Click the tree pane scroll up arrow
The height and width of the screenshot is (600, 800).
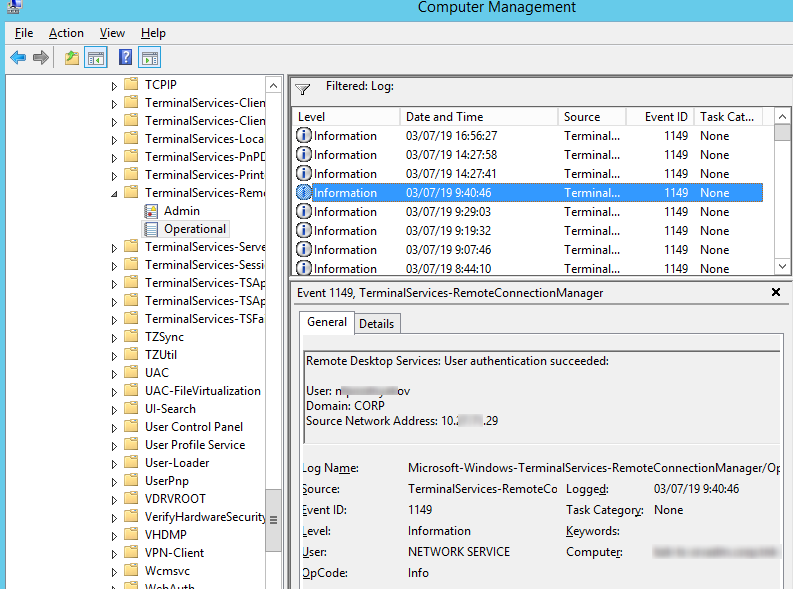click(273, 86)
